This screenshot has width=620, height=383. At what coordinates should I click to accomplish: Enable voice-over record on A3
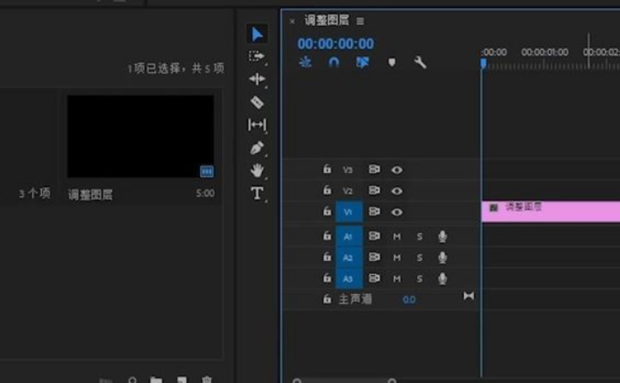[442, 279]
